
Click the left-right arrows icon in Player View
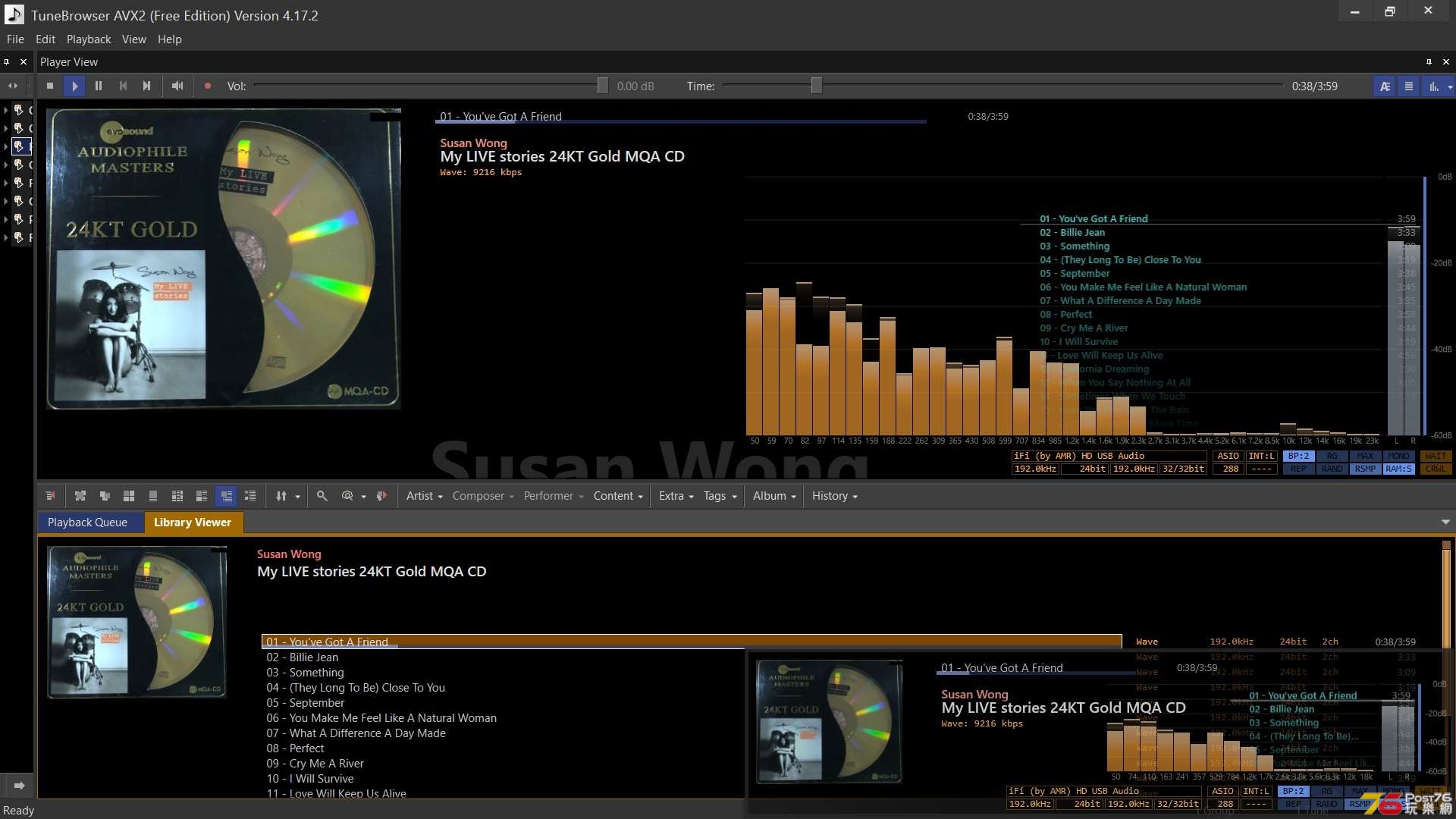click(x=13, y=86)
